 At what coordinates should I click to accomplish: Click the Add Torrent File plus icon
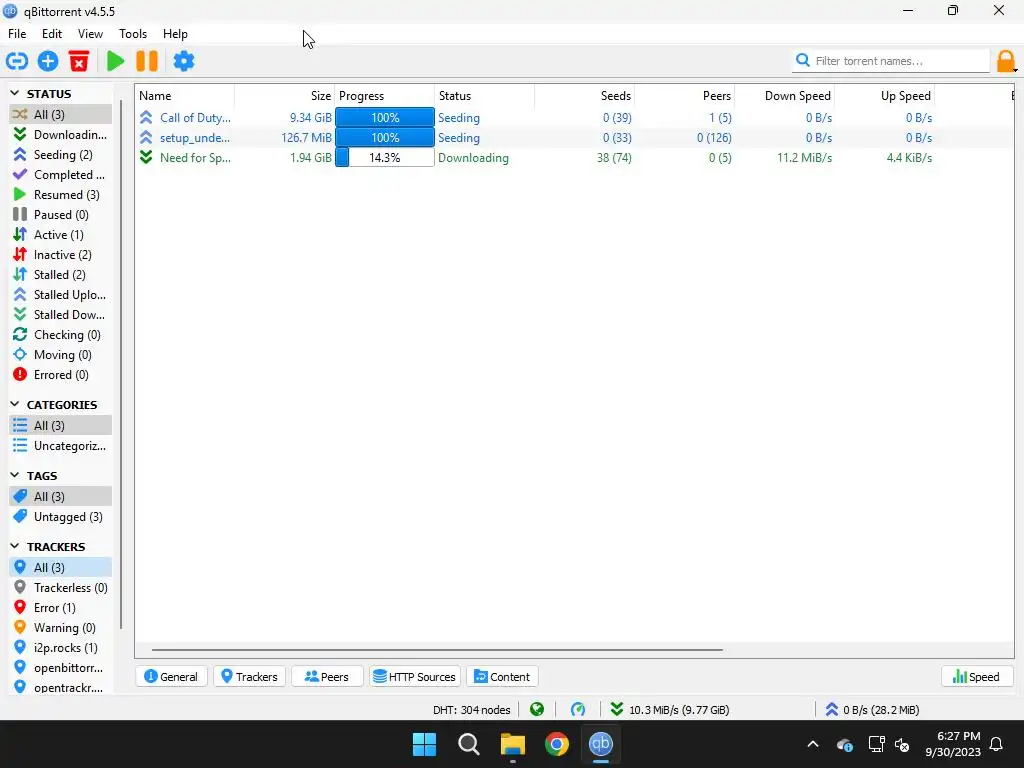coord(48,61)
